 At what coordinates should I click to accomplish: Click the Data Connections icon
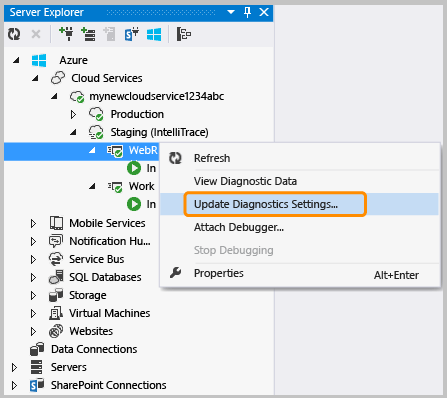(x=37, y=349)
